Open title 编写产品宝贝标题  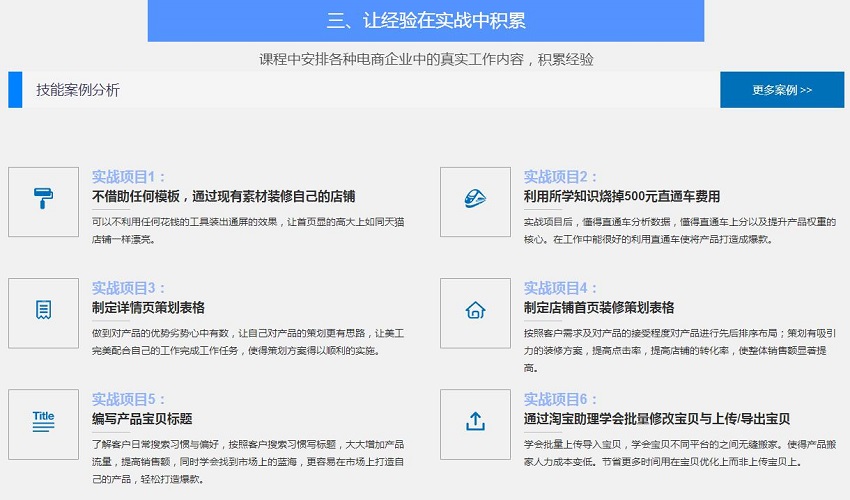pyautogui.click(x=142, y=419)
